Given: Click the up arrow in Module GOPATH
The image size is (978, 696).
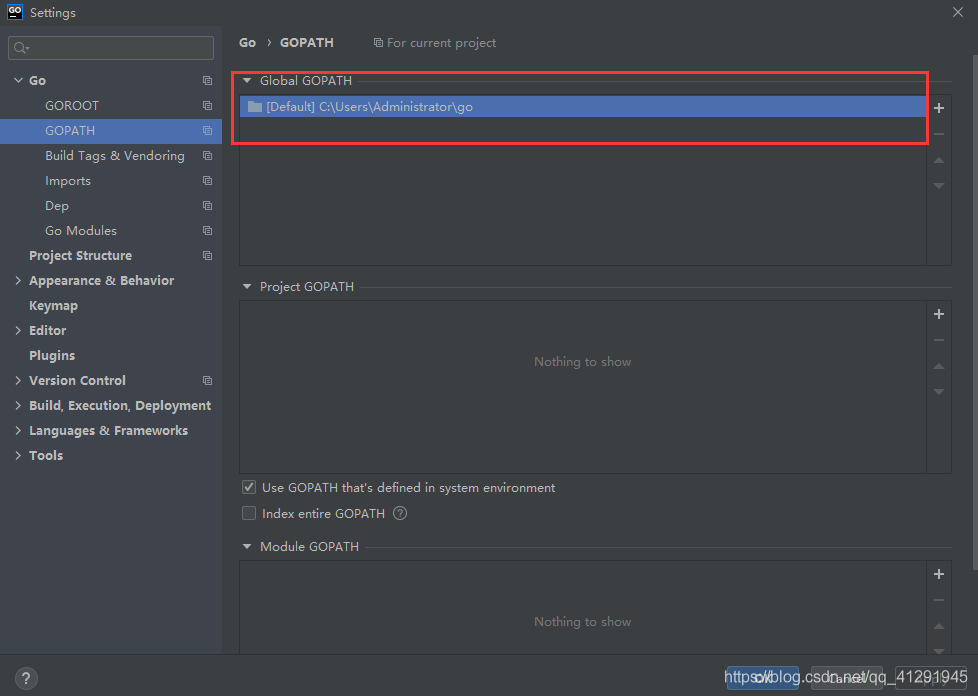Looking at the screenshot, I should (939, 626).
